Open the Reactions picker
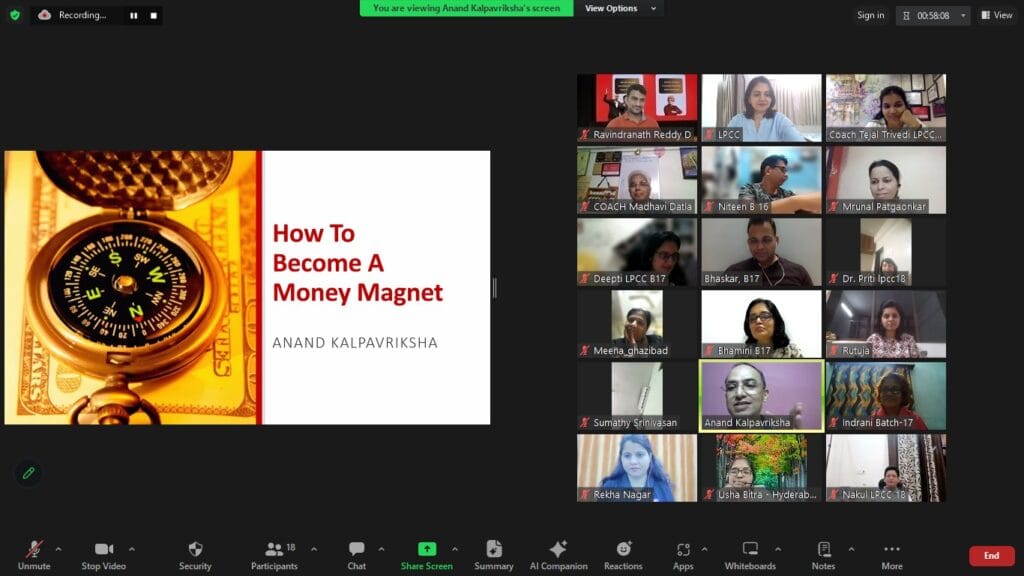The height and width of the screenshot is (576, 1024). coord(623,555)
